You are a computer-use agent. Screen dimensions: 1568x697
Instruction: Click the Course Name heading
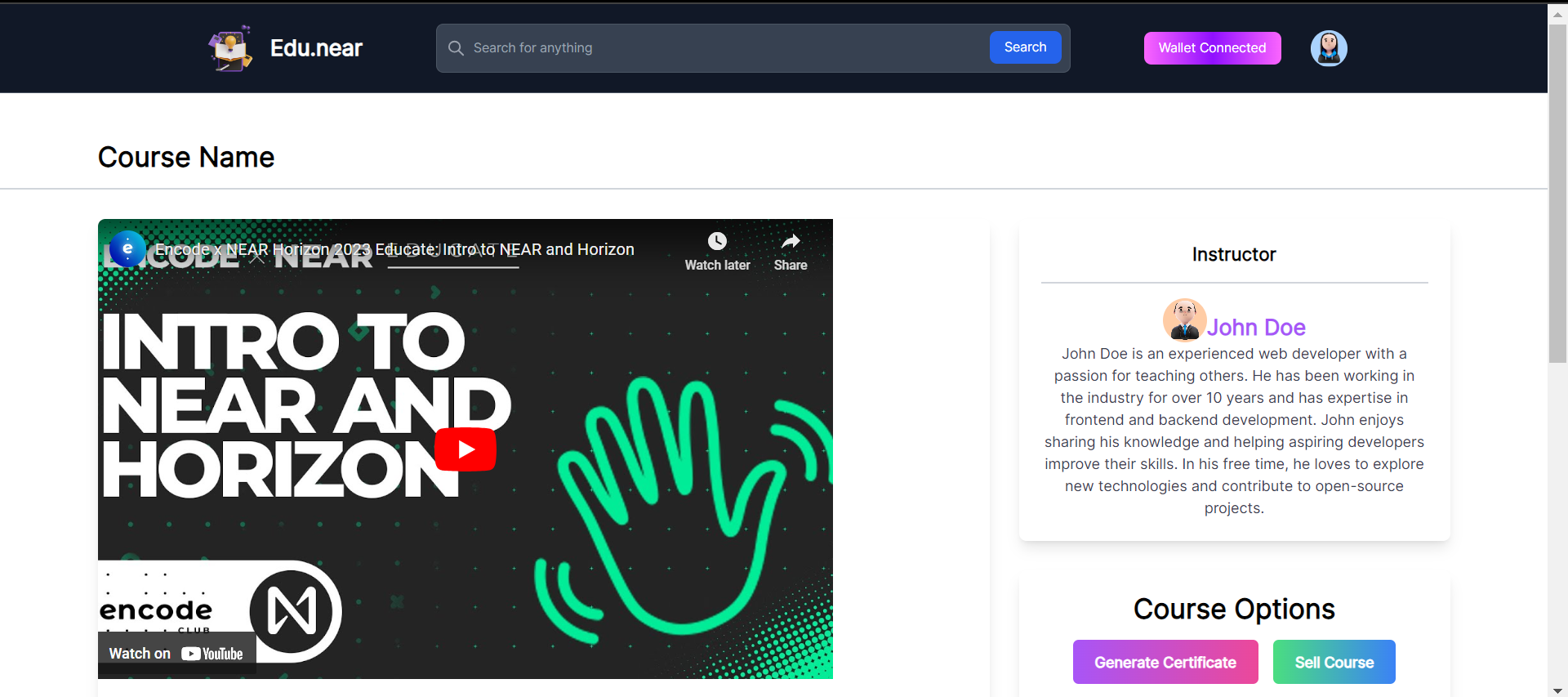[x=186, y=157]
